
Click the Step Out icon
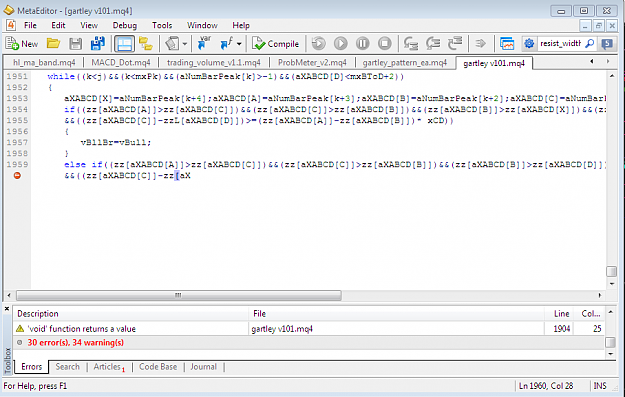[x=455, y=44]
